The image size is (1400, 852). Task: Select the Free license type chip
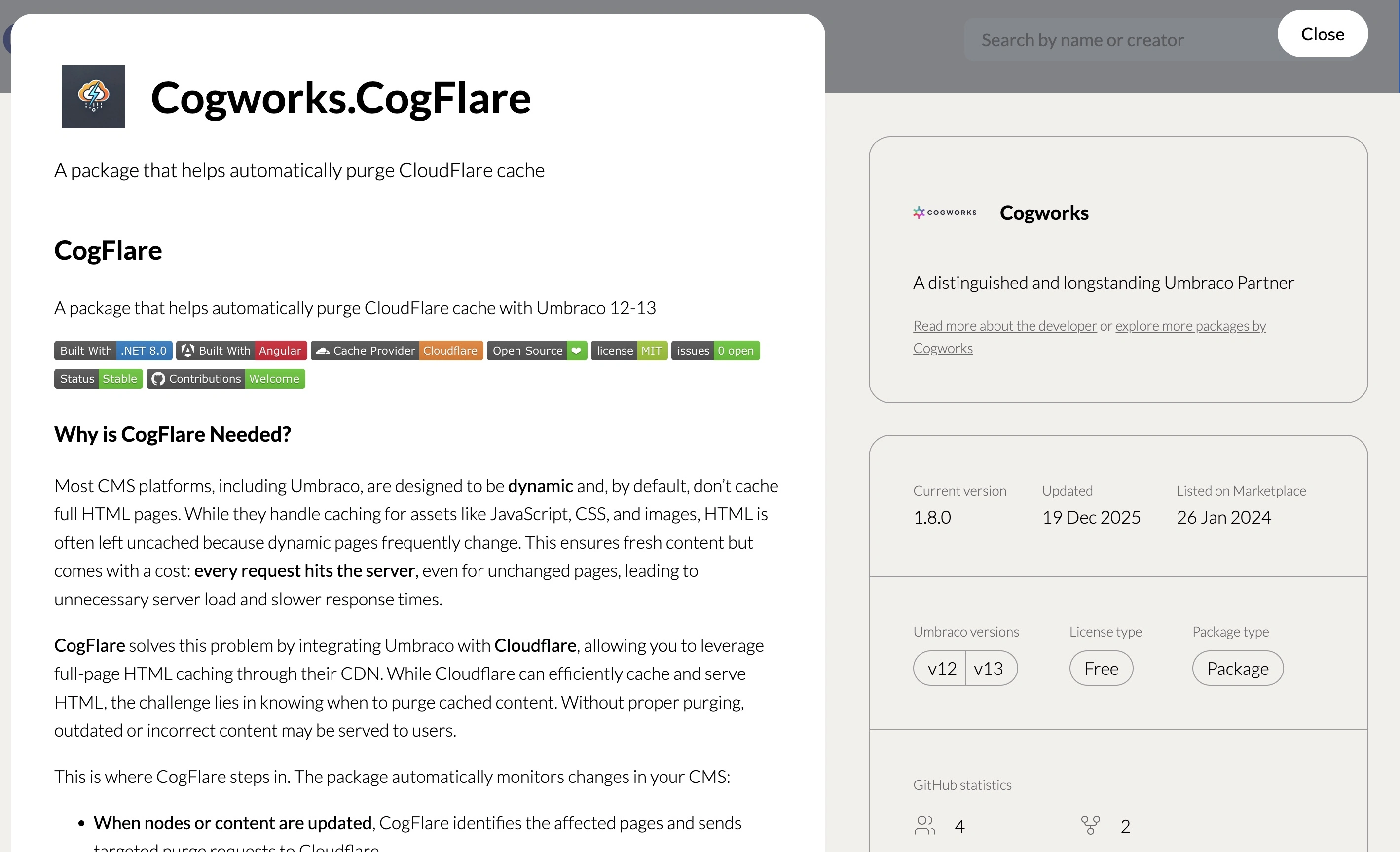point(1101,668)
